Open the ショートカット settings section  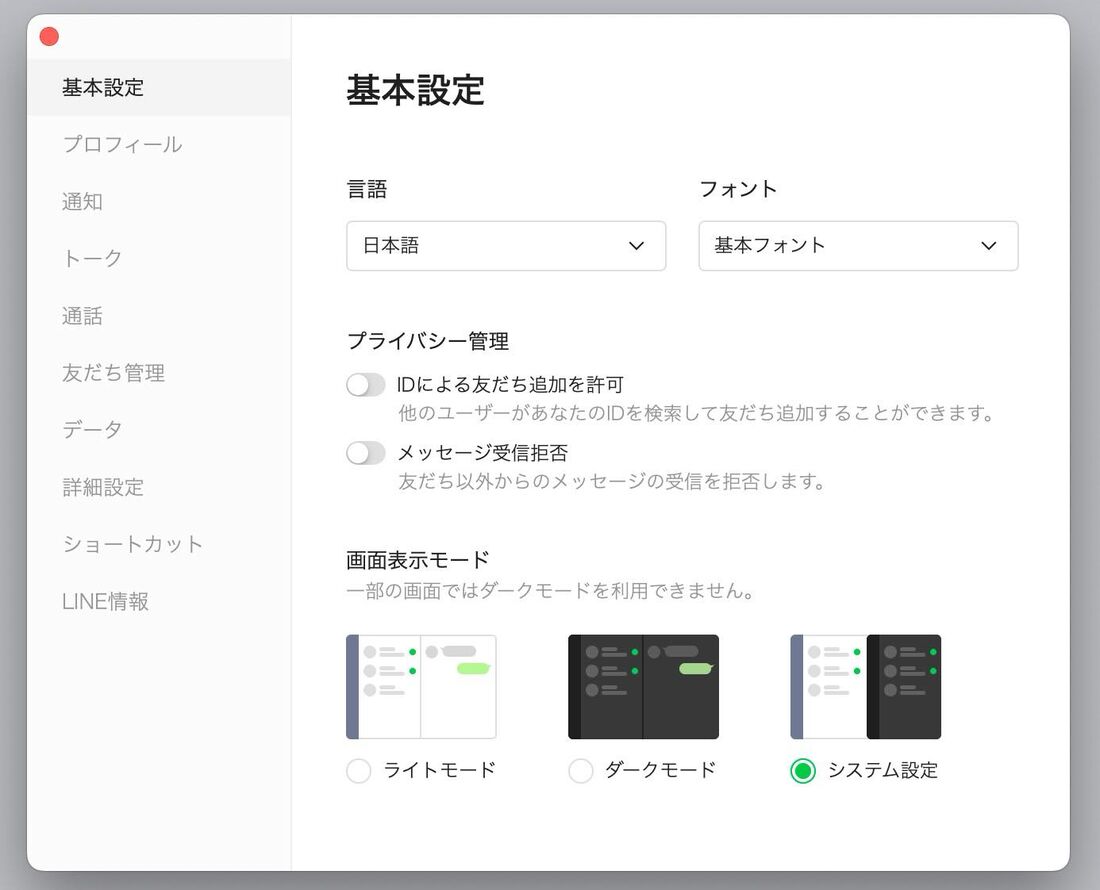click(x=132, y=544)
